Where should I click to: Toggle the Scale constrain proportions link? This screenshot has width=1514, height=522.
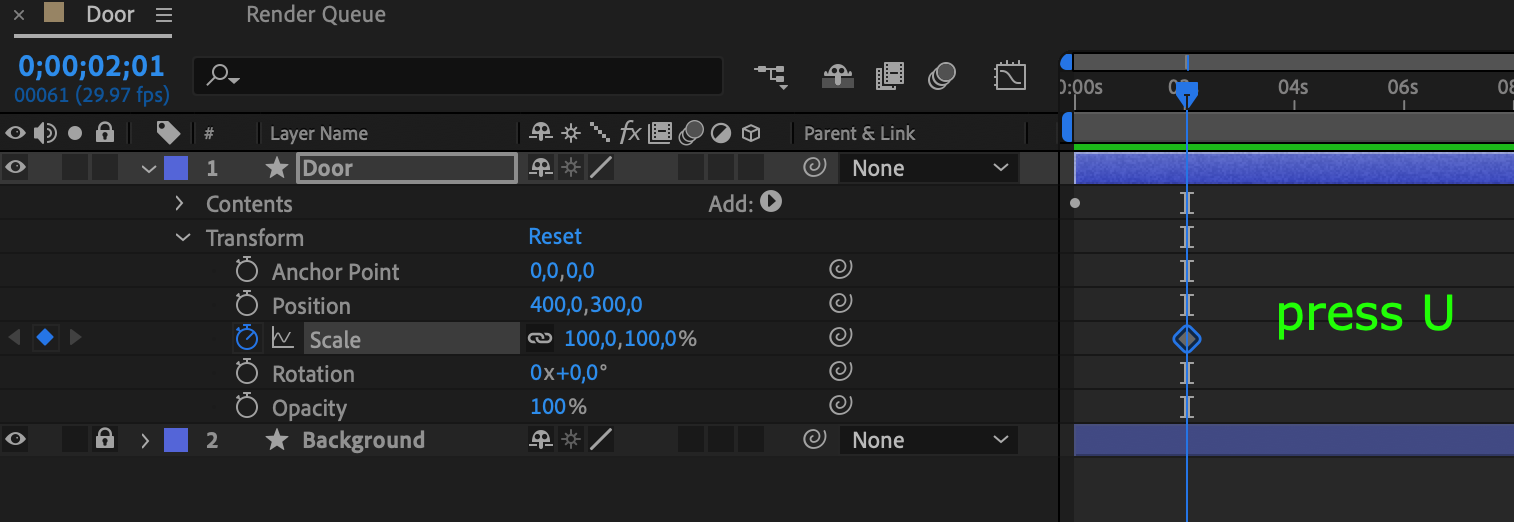pyautogui.click(x=540, y=339)
